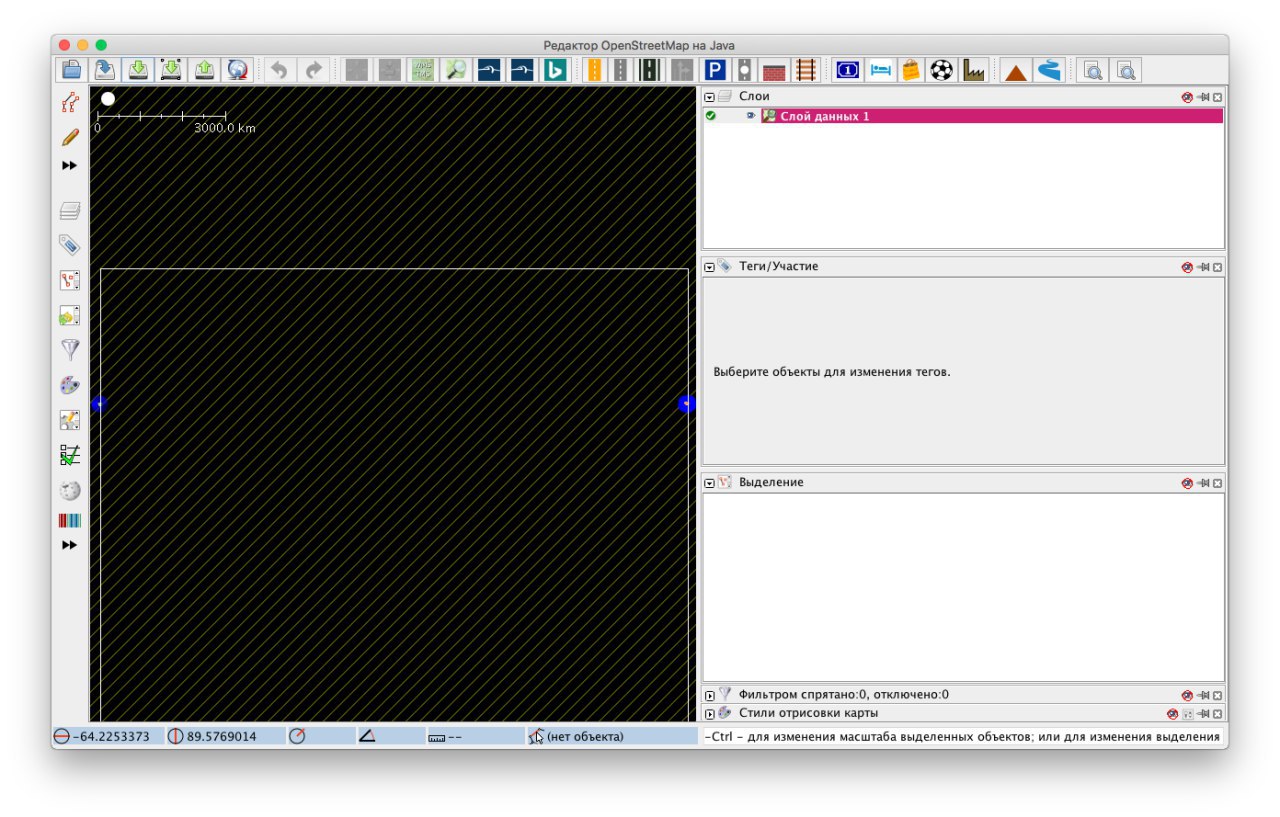Click the white zoom slider knob

click(x=108, y=98)
